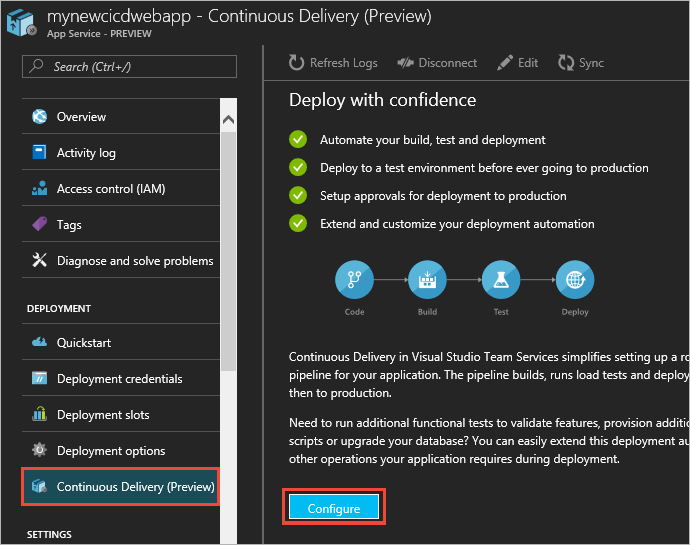Click the App Service - PREVIEW subtitle
The width and height of the screenshot is (690, 545).
click(x=99, y=34)
